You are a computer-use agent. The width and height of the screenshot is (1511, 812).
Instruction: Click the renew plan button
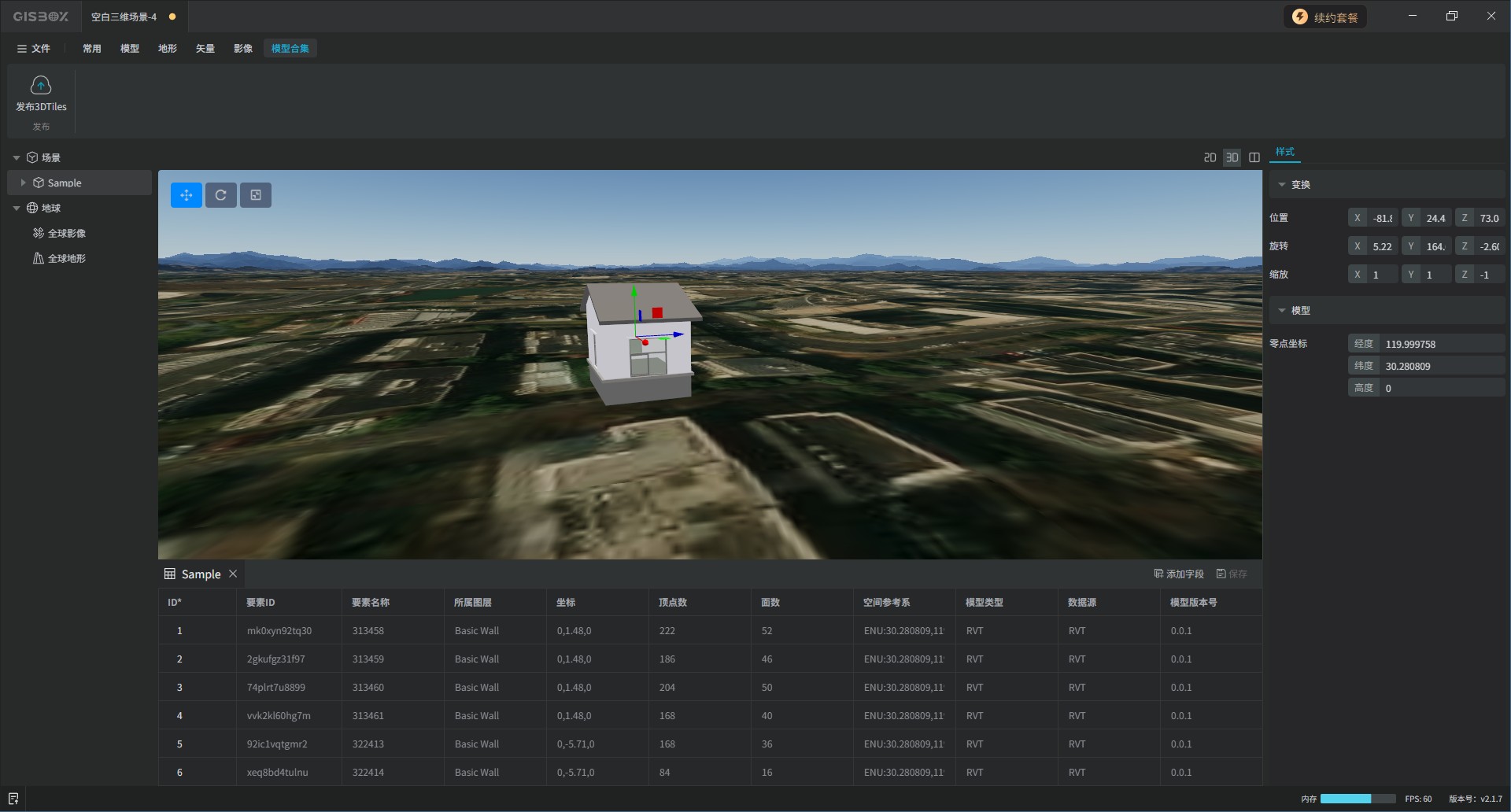[x=1325, y=17]
